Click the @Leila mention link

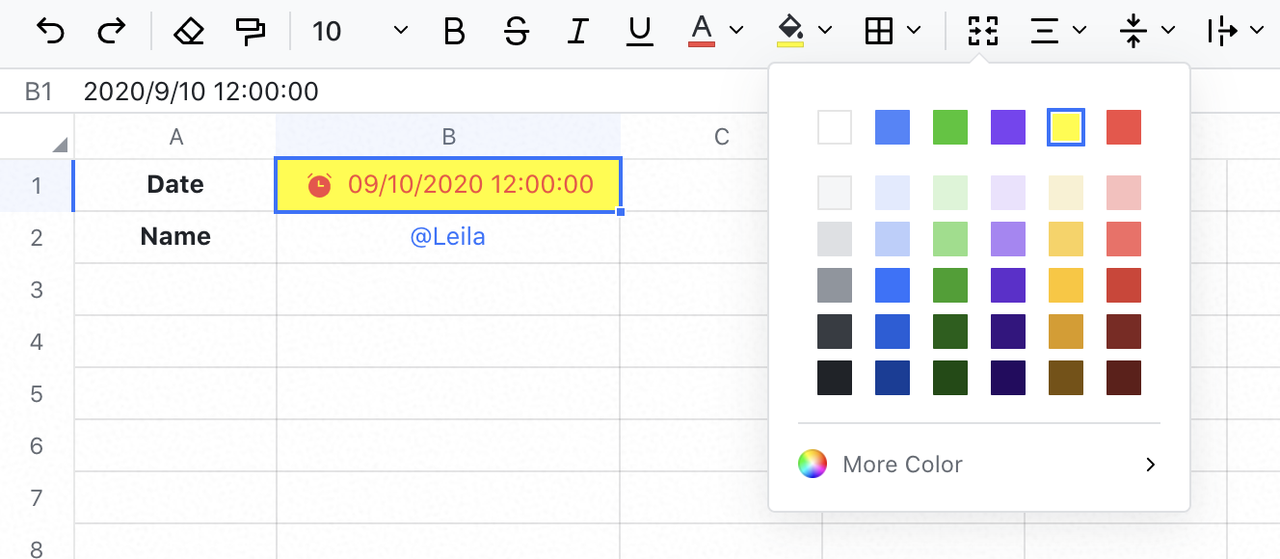tap(448, 237)
